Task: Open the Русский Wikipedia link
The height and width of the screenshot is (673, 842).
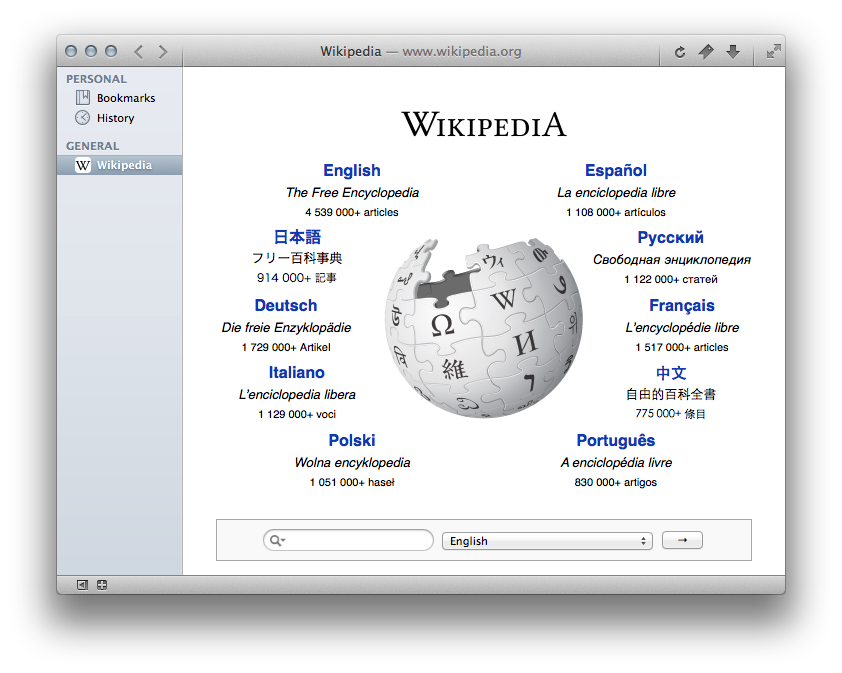Action: [x=670, y=237]
